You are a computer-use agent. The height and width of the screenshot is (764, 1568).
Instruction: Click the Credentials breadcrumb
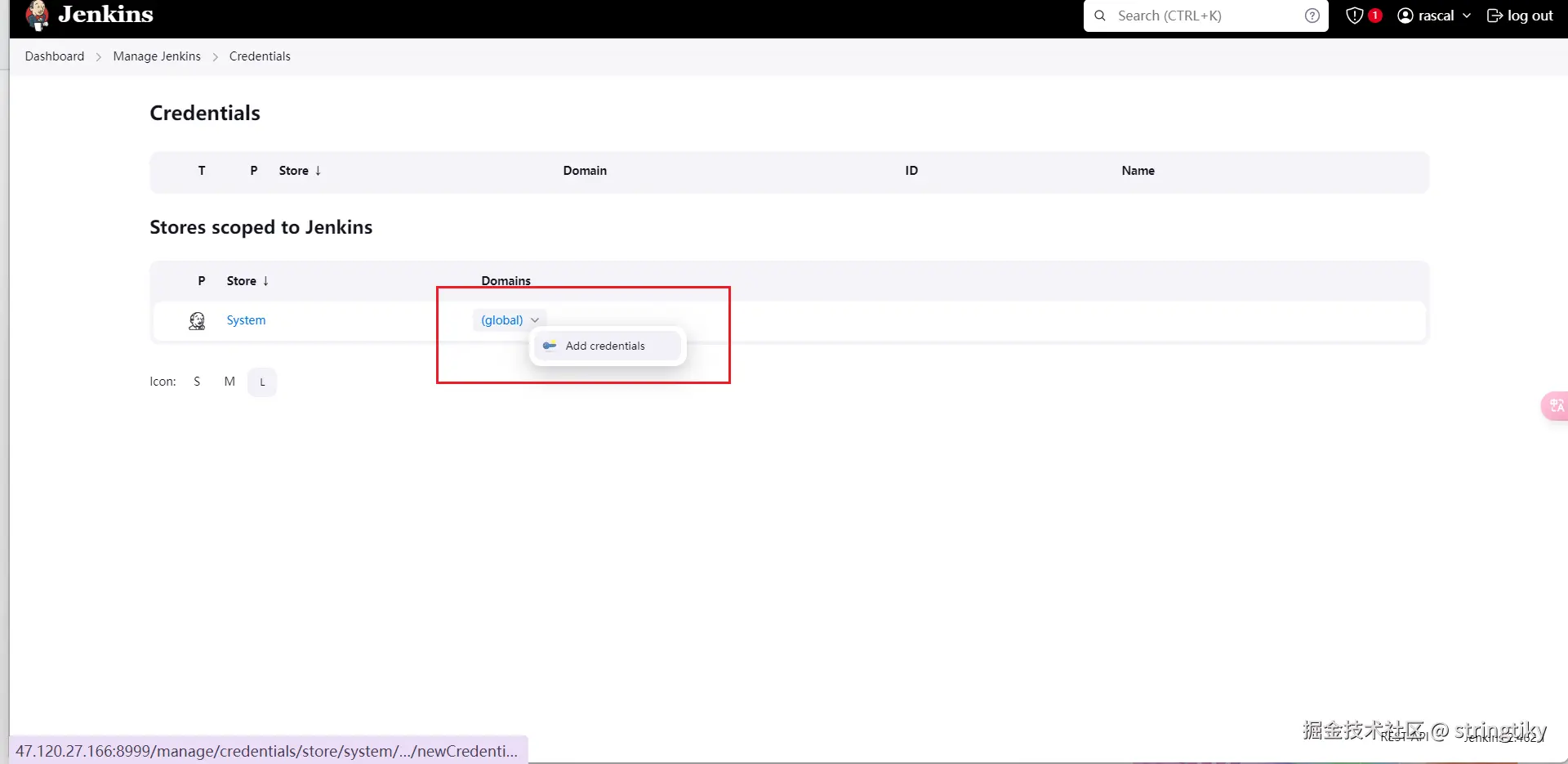[260, 56]
